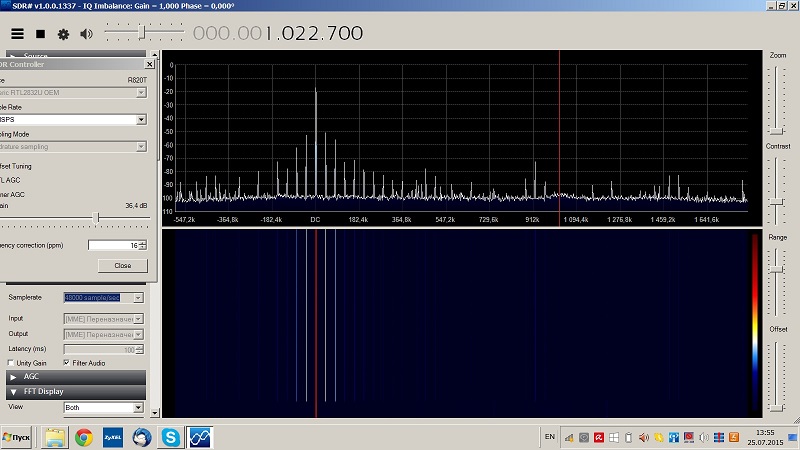Click the orange tray icon beside the clock
Screen dimensions: 800x450
coord(734,438)
